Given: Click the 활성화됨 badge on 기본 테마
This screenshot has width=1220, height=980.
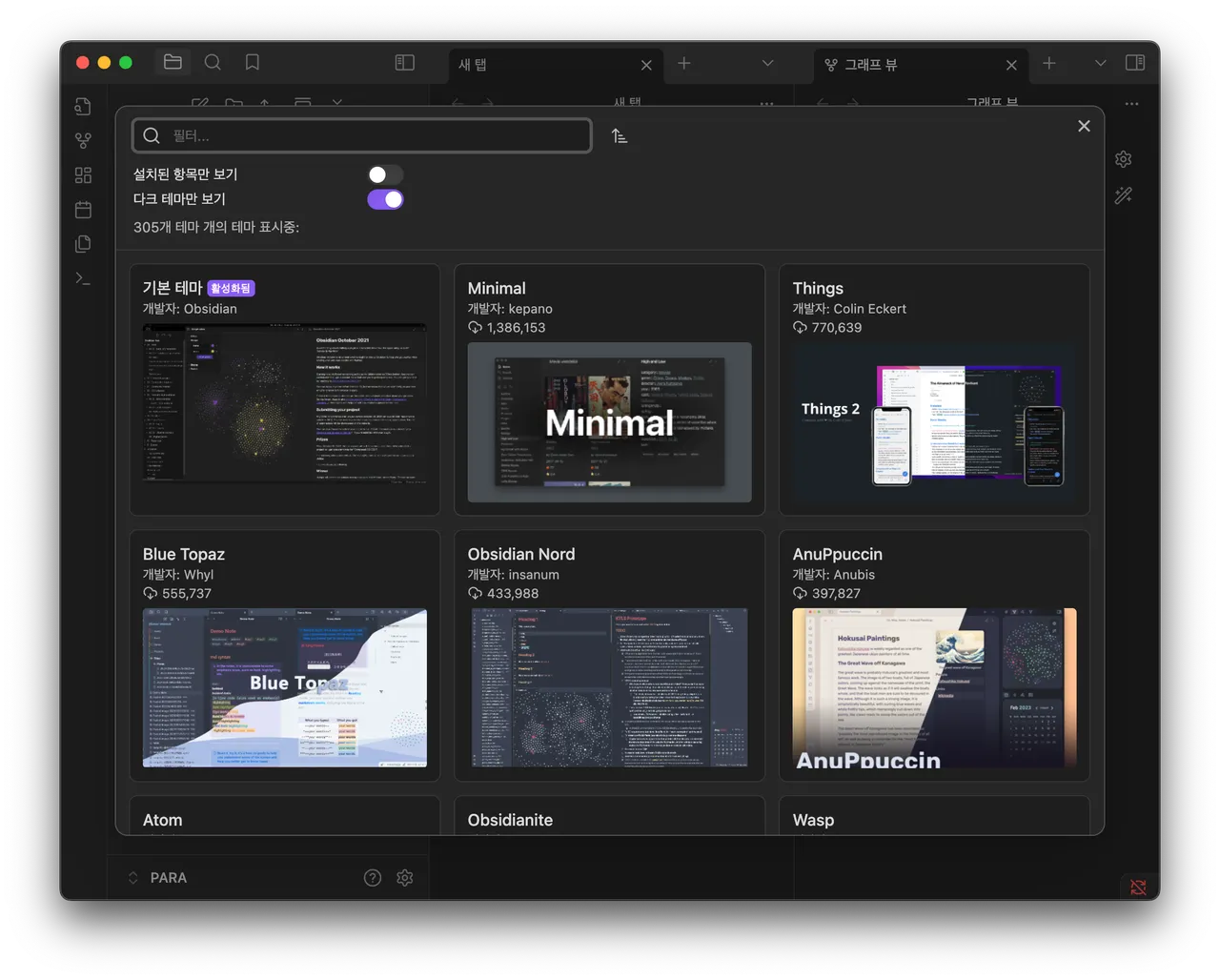Looking at the screenshot, I should click(x=232, y=288).
